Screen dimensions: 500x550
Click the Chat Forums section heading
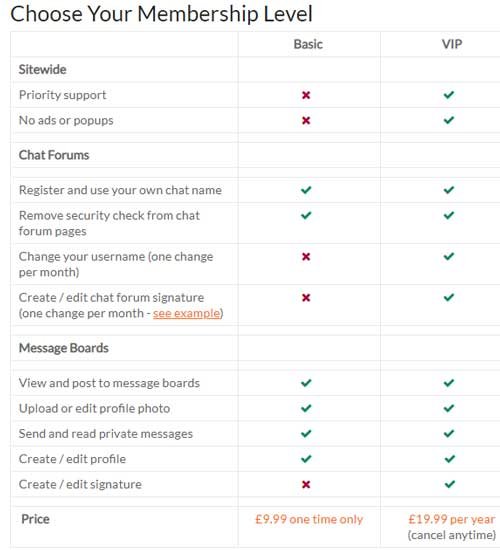(54, 155)
